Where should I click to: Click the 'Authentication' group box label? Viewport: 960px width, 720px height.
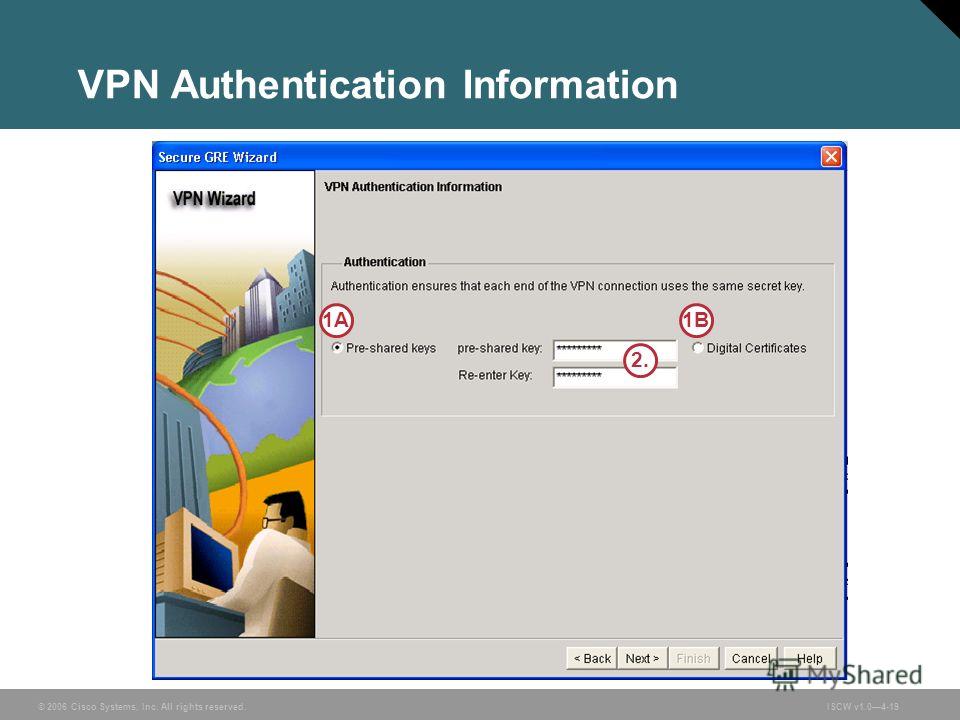tap(384, 262)
